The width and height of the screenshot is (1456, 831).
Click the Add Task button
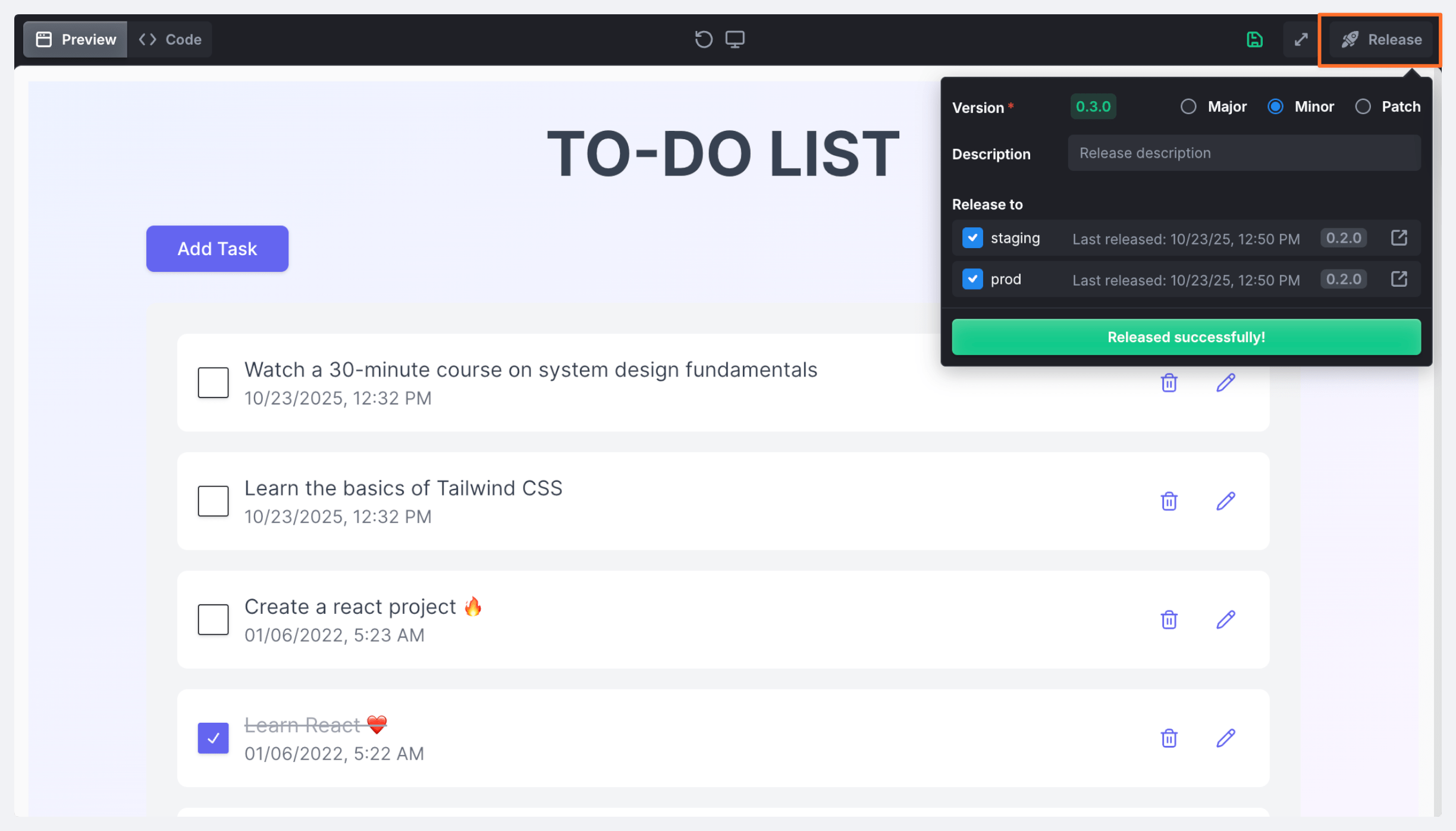coord(217,249)
